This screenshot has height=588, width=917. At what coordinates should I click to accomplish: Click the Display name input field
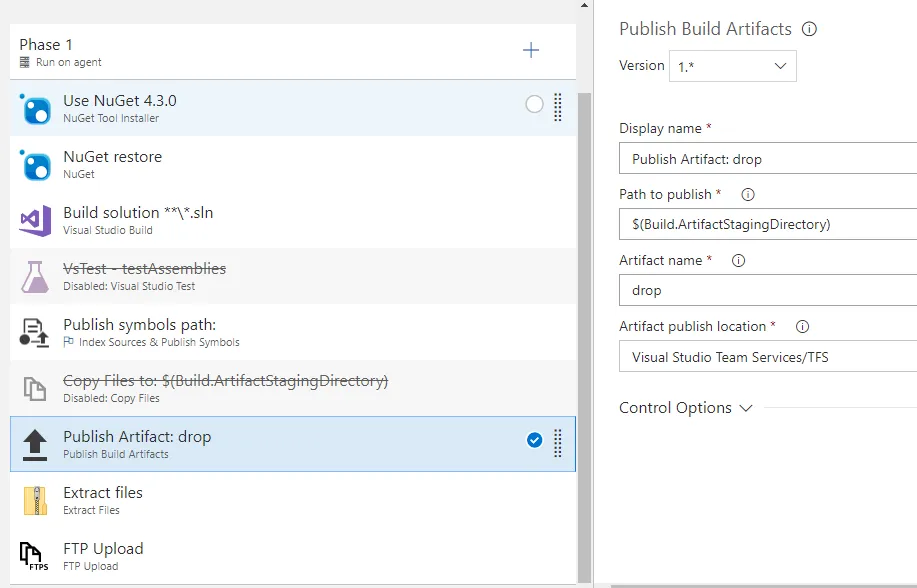point(768,159)
